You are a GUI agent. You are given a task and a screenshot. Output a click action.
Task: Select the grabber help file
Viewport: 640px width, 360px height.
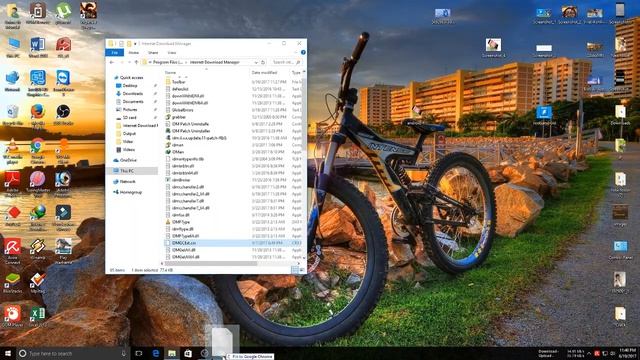179,117
